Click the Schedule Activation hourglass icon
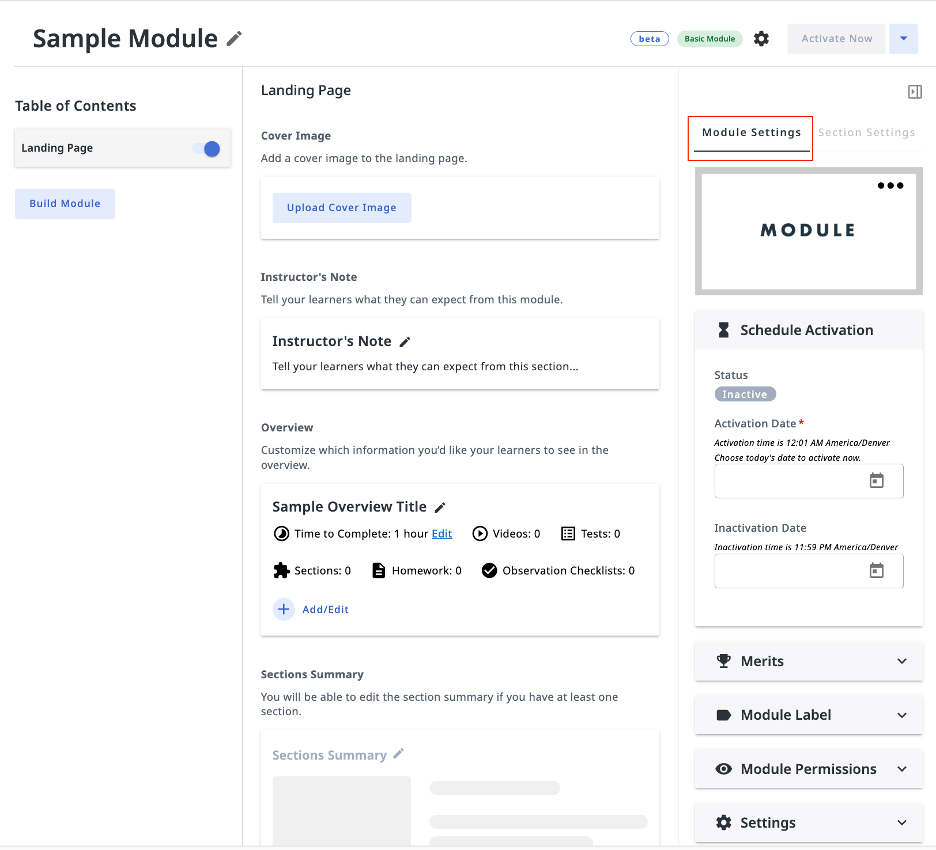936x850 pixels. [x=723, y=330]
